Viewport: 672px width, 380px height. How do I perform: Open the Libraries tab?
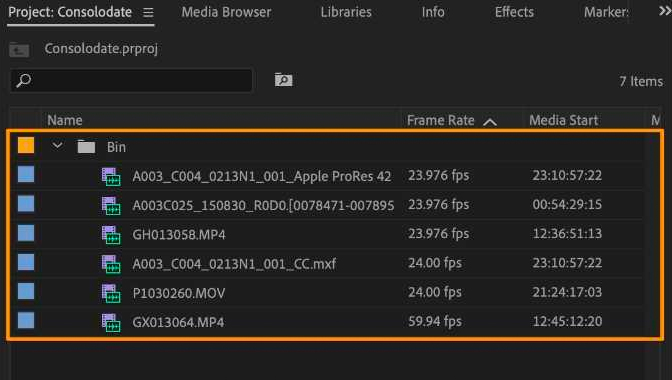(346, 12)
